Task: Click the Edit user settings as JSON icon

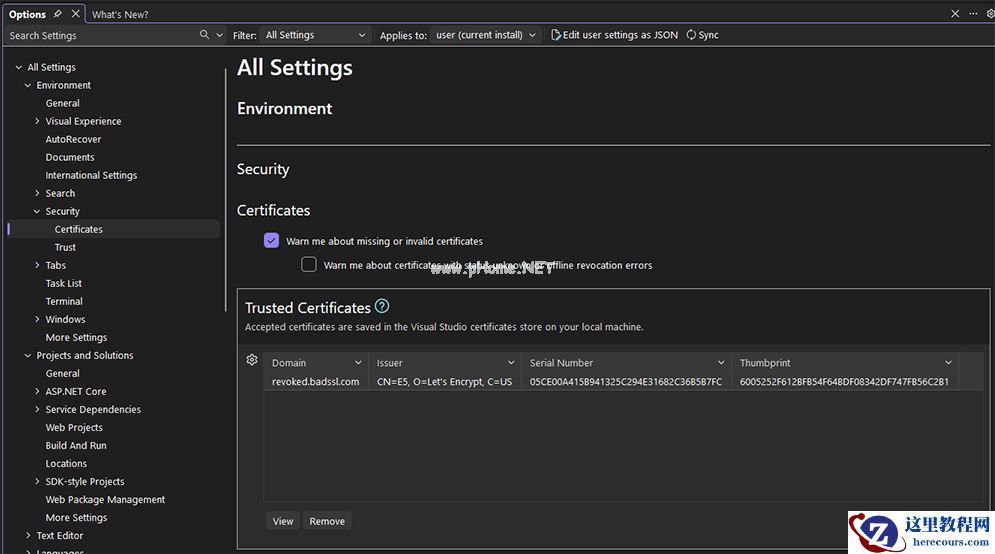Action: coord(556,35)
